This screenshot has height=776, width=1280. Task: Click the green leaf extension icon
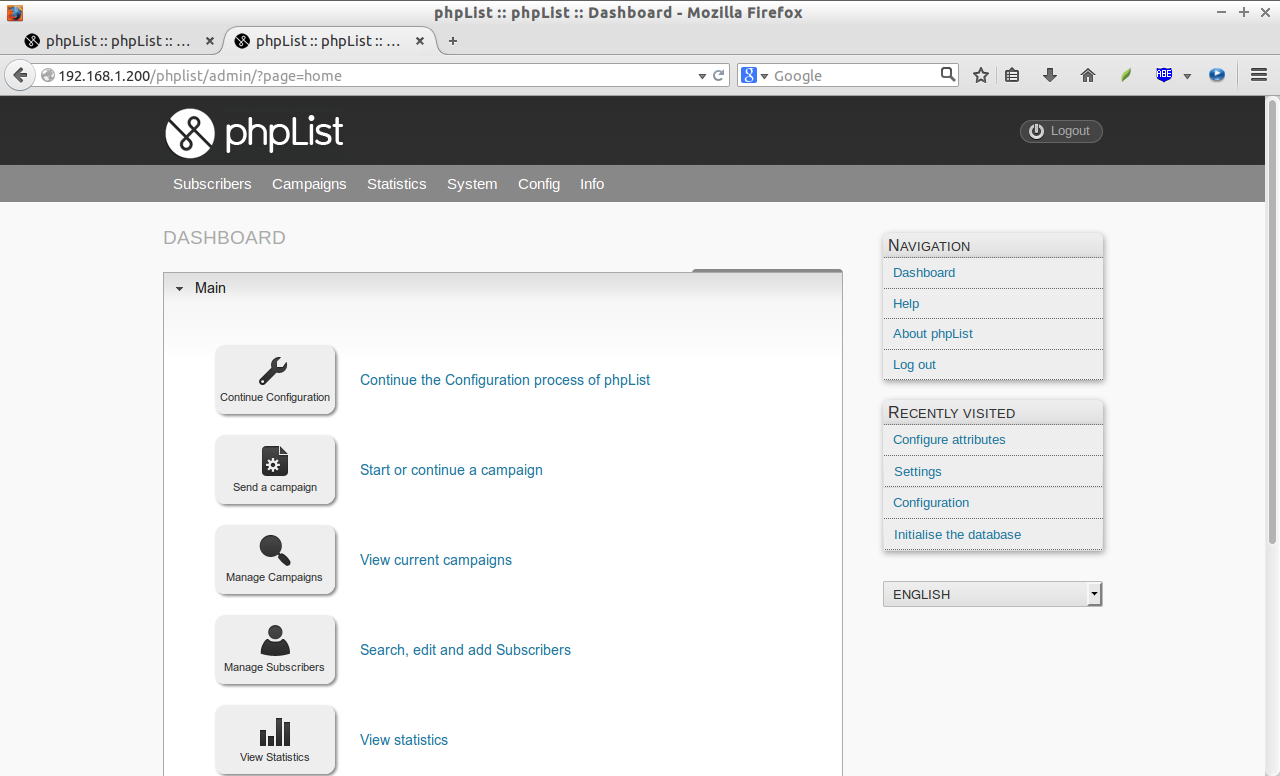pos(1126,75)
